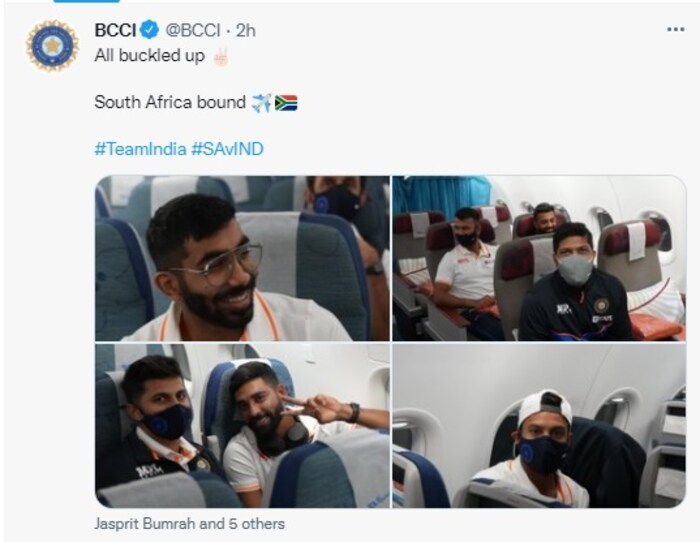Viewport: 700px width, 542px height.
Task: Click the '2h' tweet timestamp
Action: (246, 30)
